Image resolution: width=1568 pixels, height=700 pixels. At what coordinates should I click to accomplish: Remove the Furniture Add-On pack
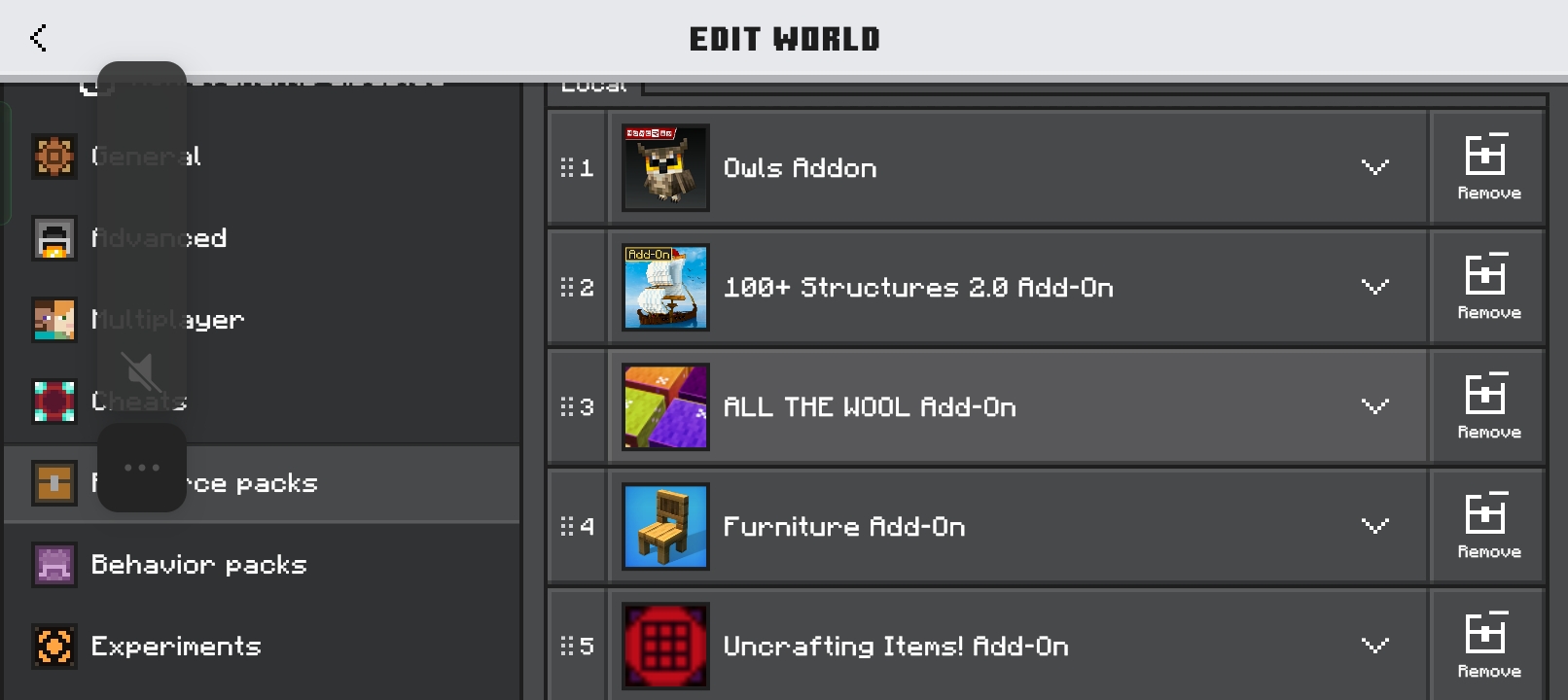coord(1488,526)
